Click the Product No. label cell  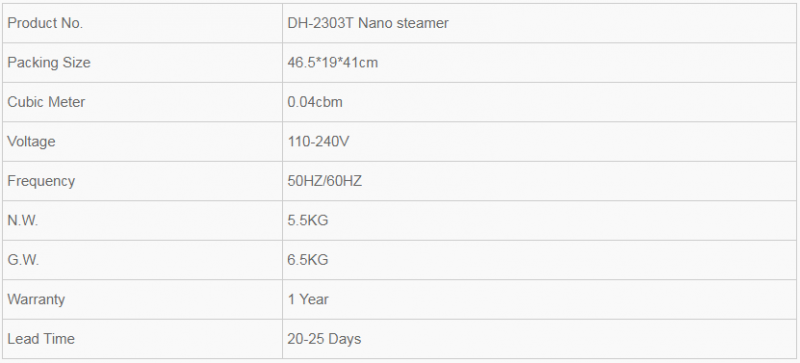click(142, 23)
